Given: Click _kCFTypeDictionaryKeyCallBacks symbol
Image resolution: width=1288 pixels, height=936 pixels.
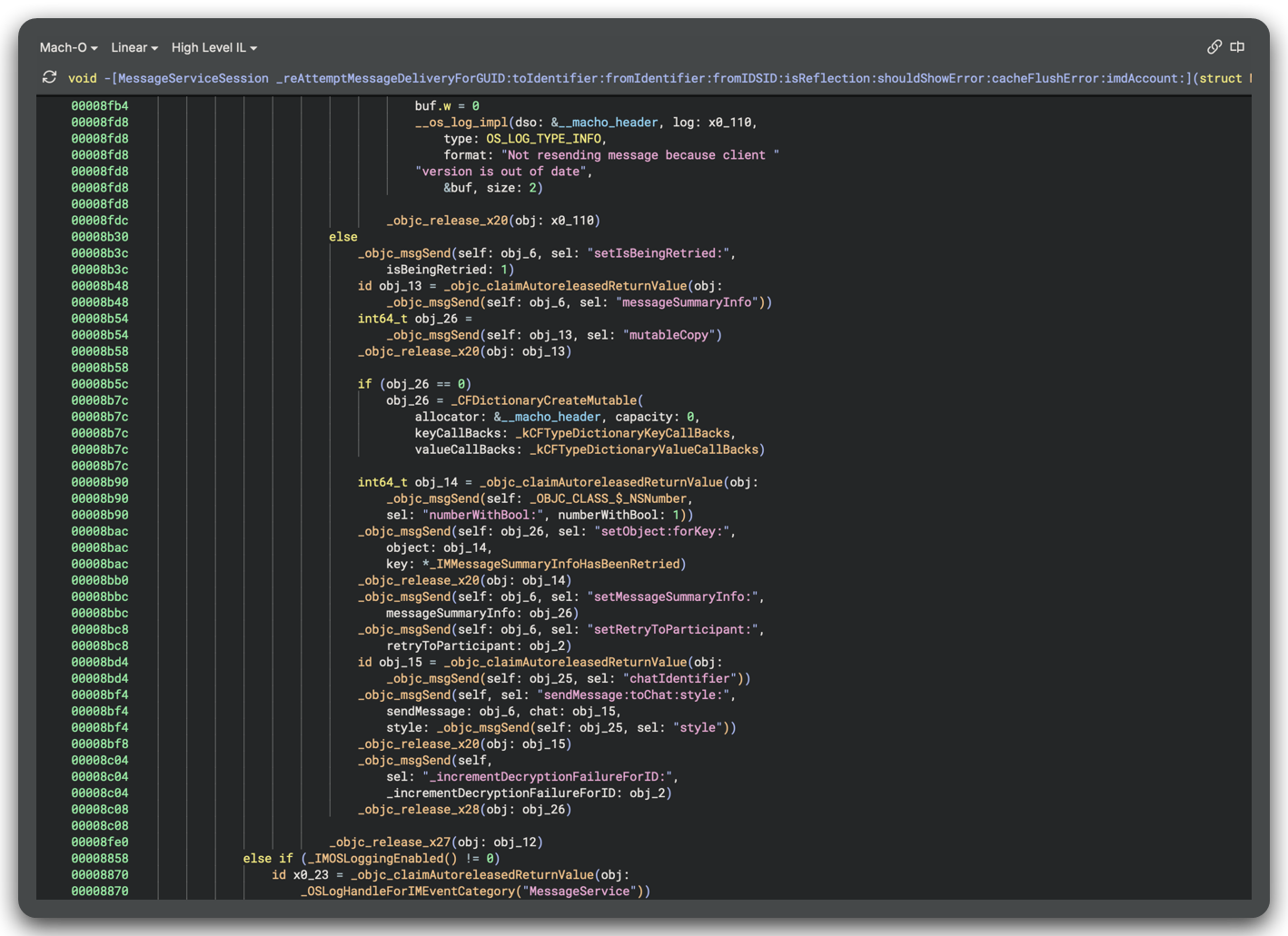Looking at the screenshot, I should click(622, 433).
